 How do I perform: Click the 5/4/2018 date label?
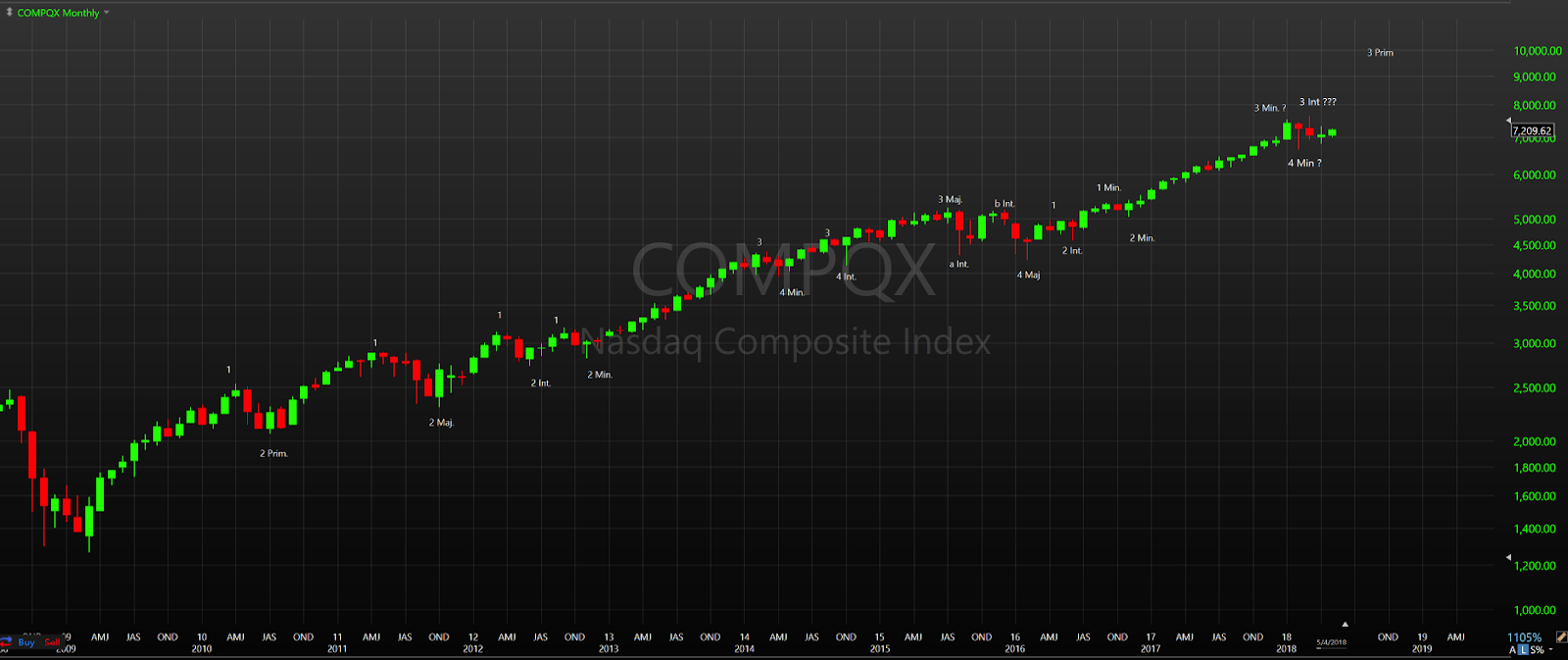pyautogui.click(x=1331, y=642)
